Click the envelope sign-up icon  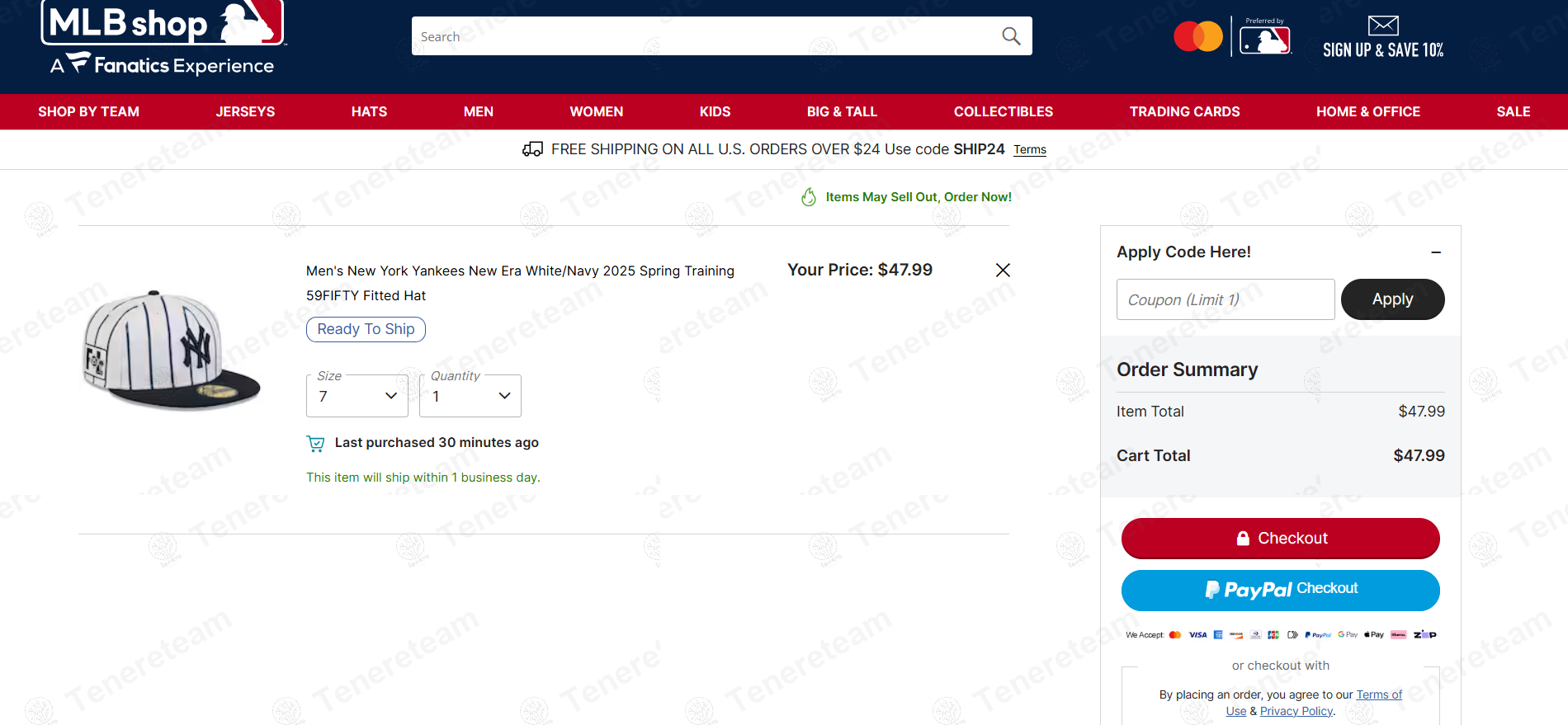(x=1383, y=26)
